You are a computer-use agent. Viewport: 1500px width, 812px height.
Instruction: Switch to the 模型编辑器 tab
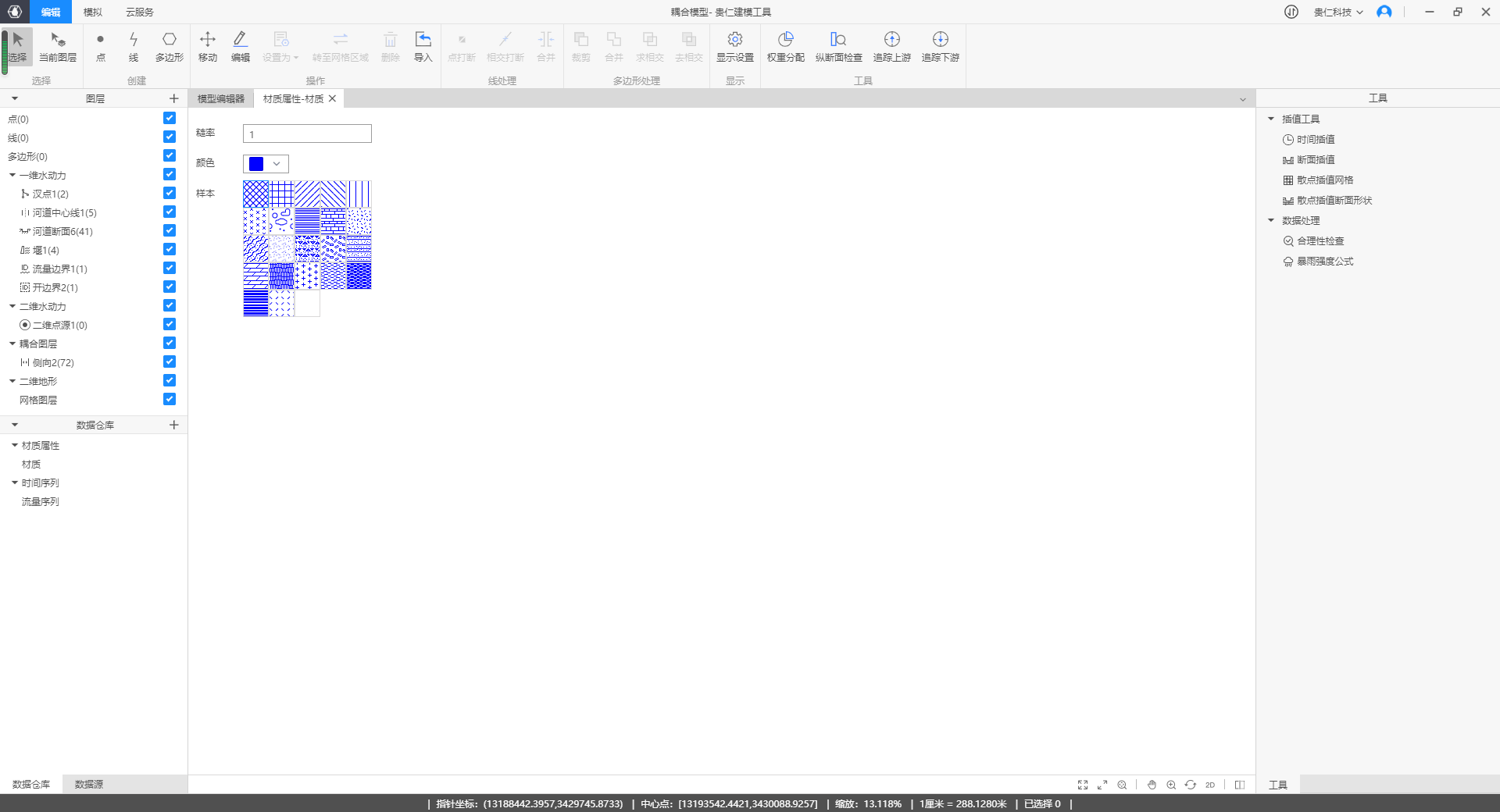pos(221,98)
